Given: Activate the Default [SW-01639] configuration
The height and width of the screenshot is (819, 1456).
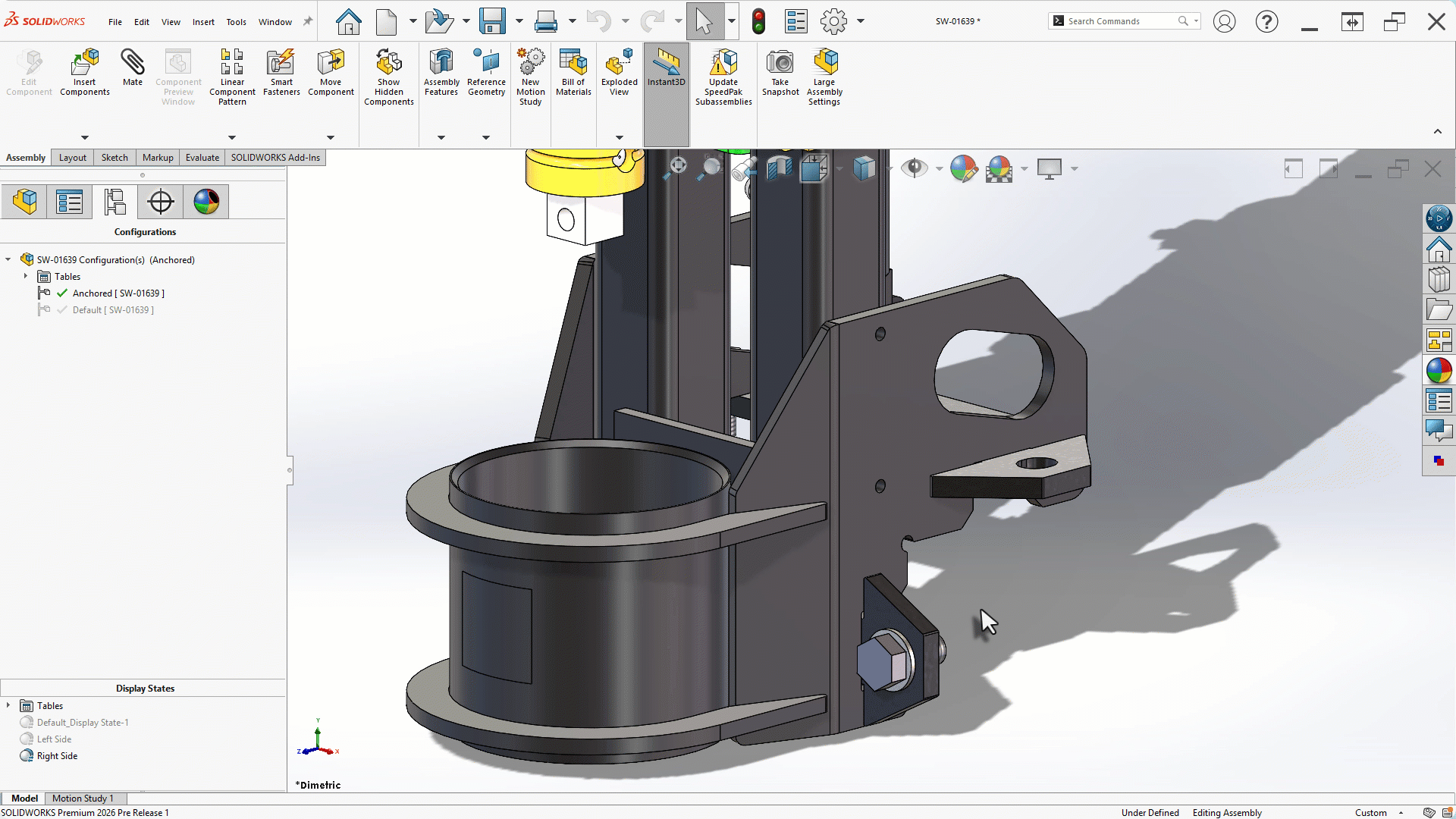Looking at the screenshot, I should [x=112, y=310].
